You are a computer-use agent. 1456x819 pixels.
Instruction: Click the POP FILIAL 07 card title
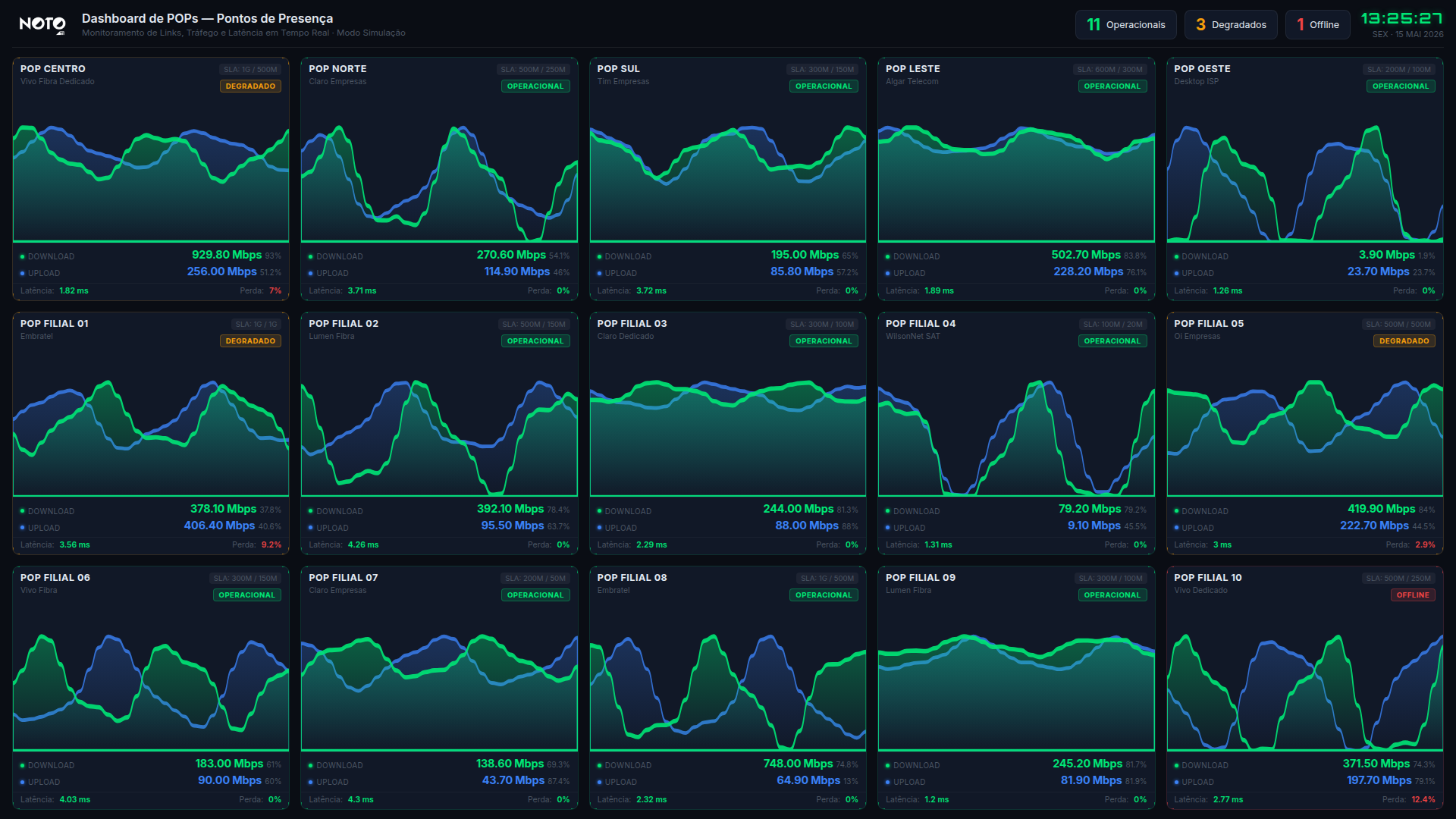(344, 578)
